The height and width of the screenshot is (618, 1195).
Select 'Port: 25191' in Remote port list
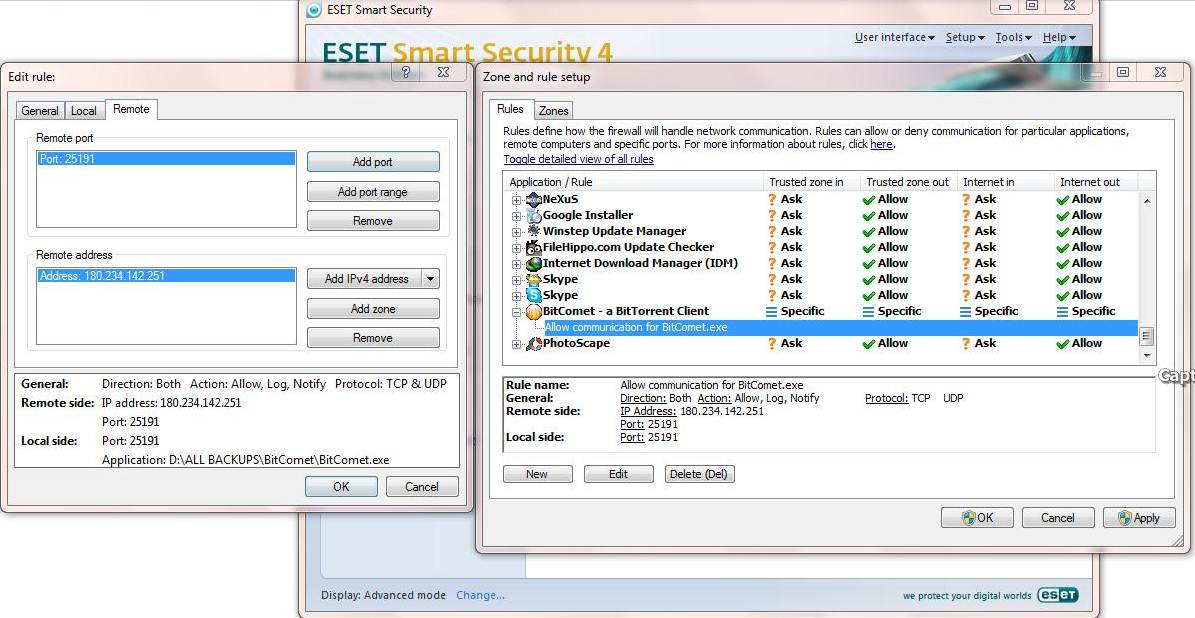click(166, 159)
